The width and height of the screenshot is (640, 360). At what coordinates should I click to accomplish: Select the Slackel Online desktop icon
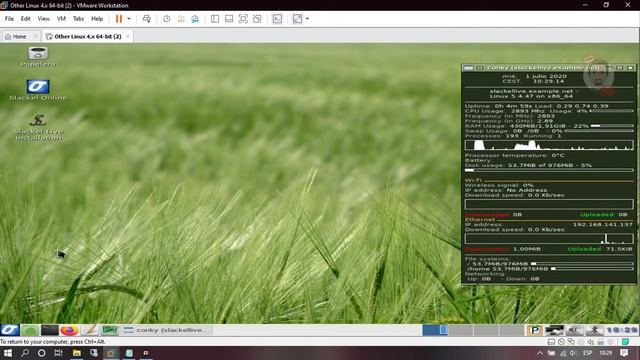click(x=38, y=90)
